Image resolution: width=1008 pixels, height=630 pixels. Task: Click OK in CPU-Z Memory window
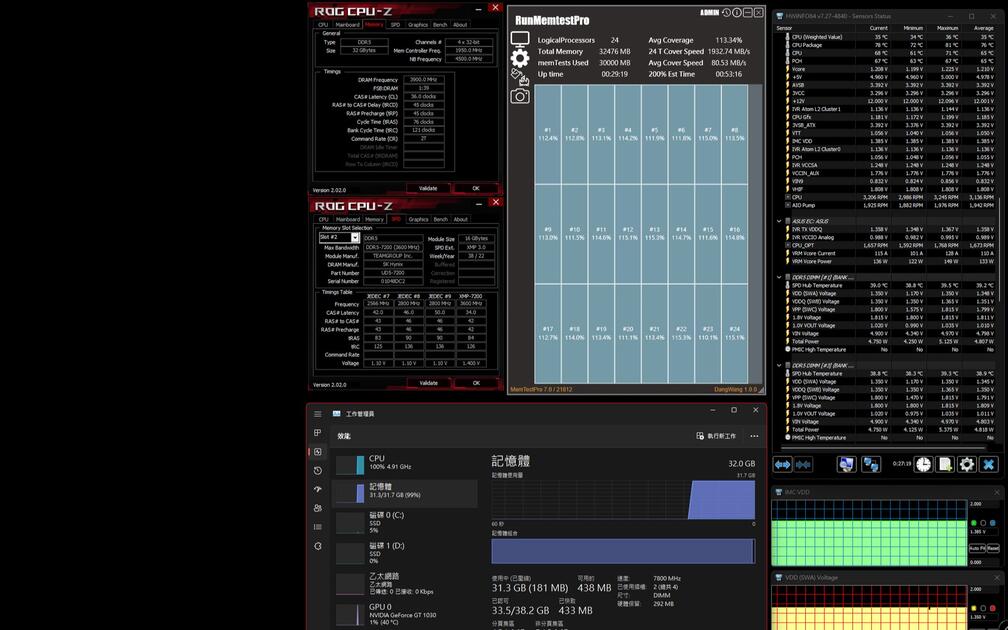(476, 188)
